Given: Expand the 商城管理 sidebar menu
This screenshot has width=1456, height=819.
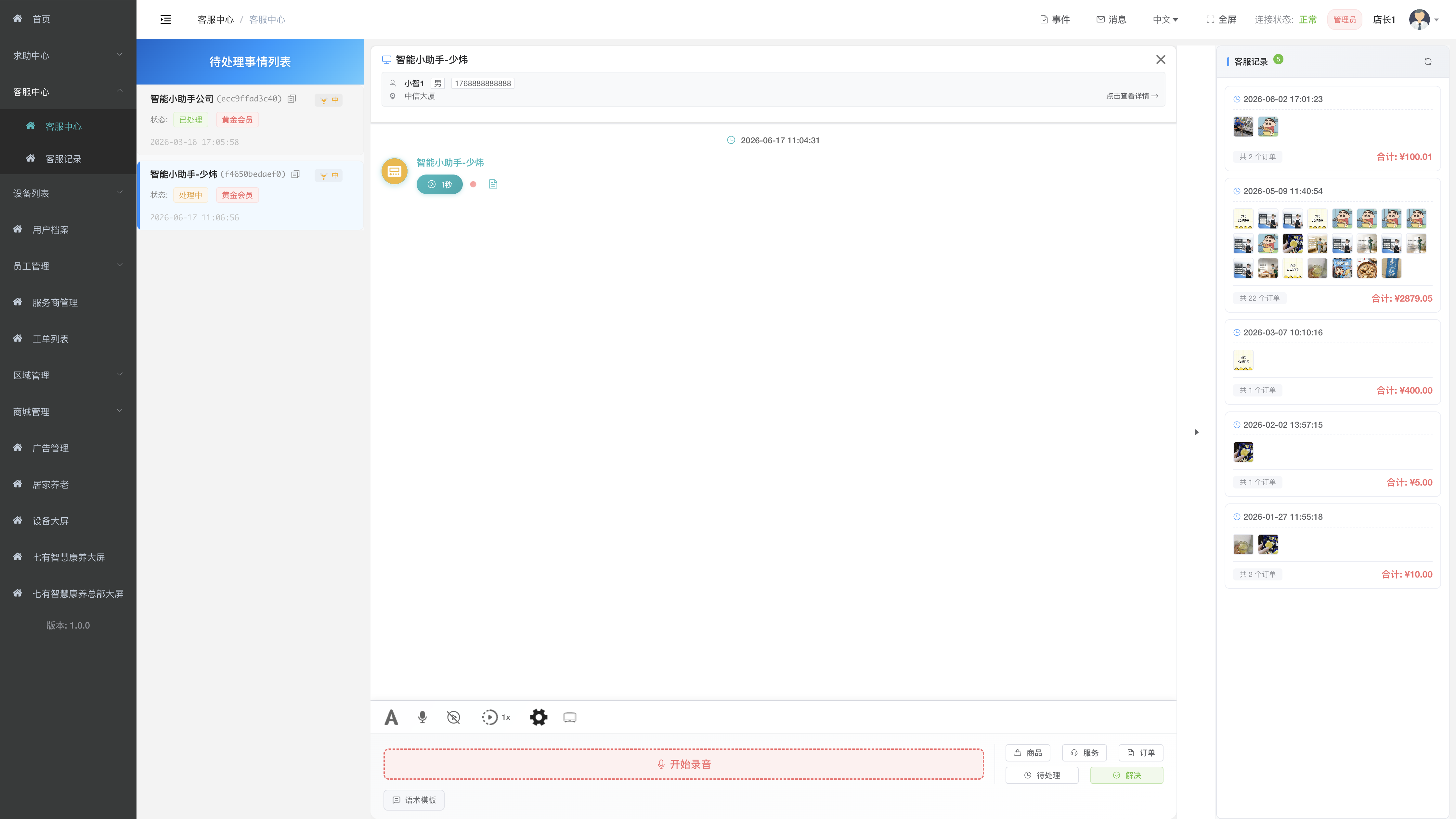Looking at the screenshot, I should pos(68,411).
